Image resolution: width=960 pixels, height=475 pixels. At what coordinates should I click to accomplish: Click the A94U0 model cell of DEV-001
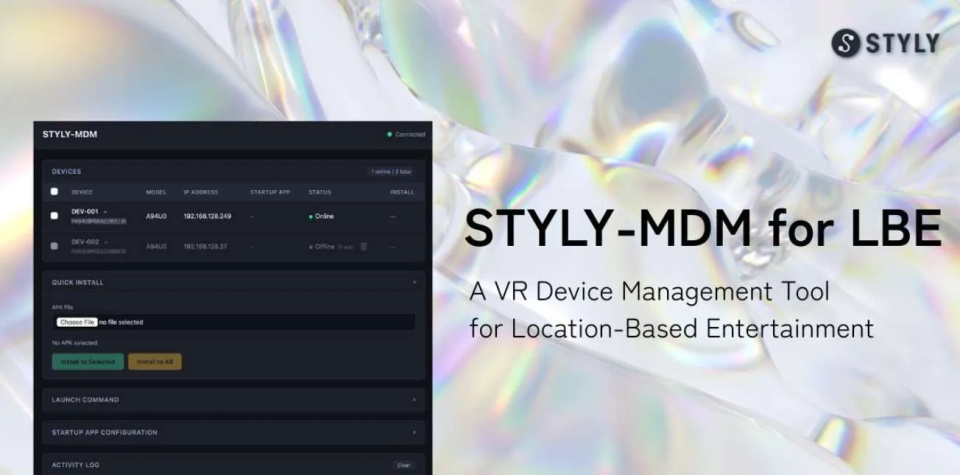click(x=156, y=216)
